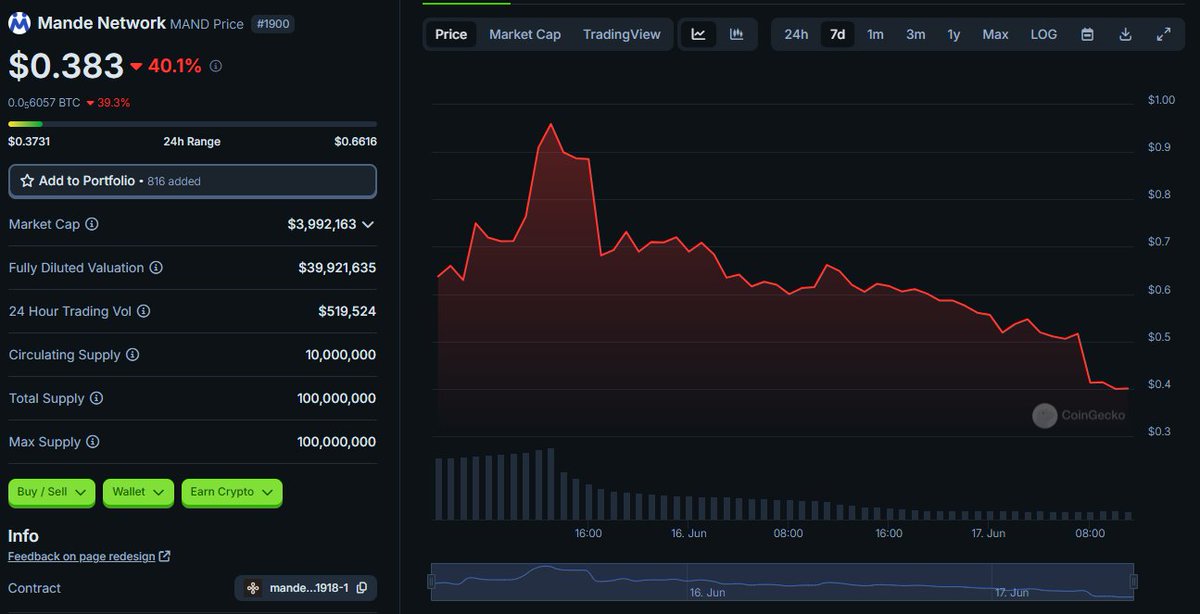Click 10,000,000 circulating supply value

(x=341, y=355)
